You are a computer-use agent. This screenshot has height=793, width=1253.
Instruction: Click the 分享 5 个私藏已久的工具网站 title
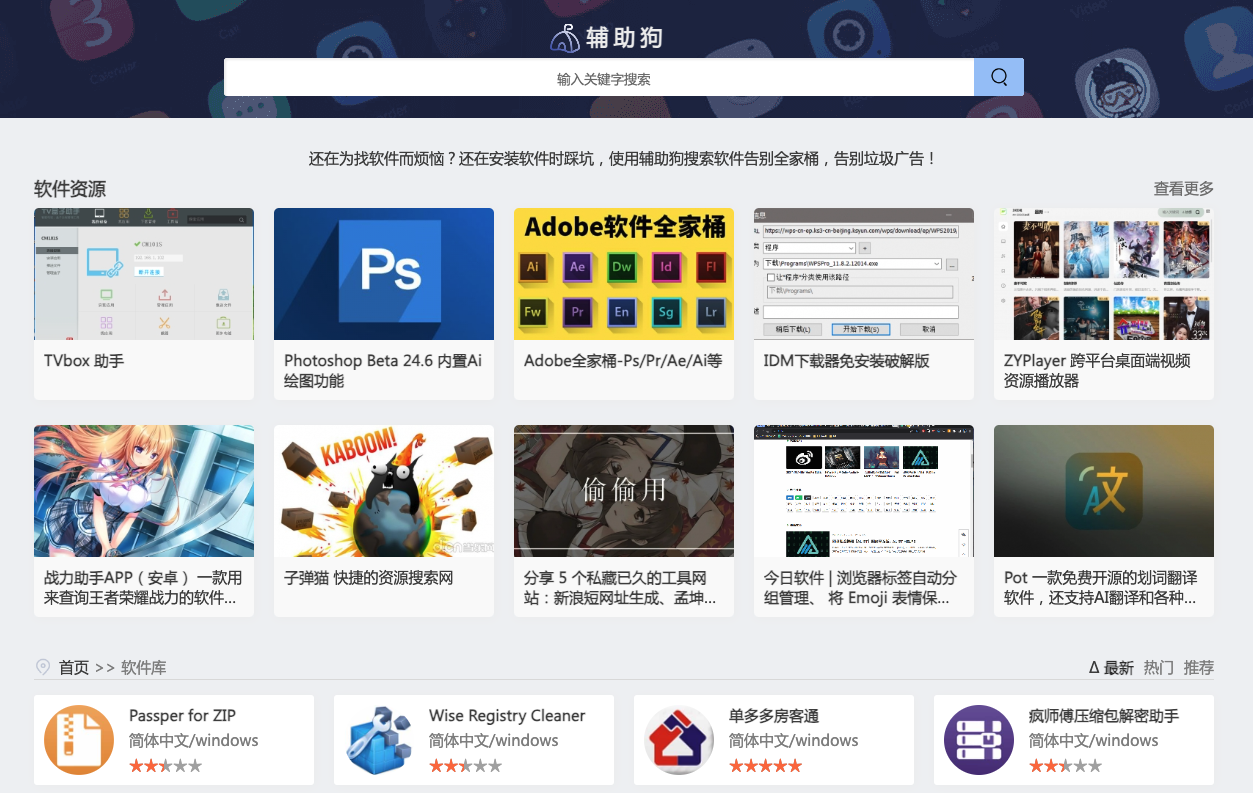point(620,587)
